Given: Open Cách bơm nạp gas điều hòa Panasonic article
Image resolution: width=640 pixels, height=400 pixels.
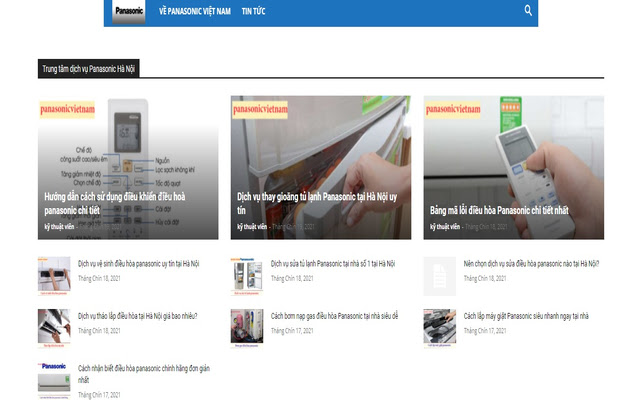Looking at the screenshot, I should click(334, 316).
